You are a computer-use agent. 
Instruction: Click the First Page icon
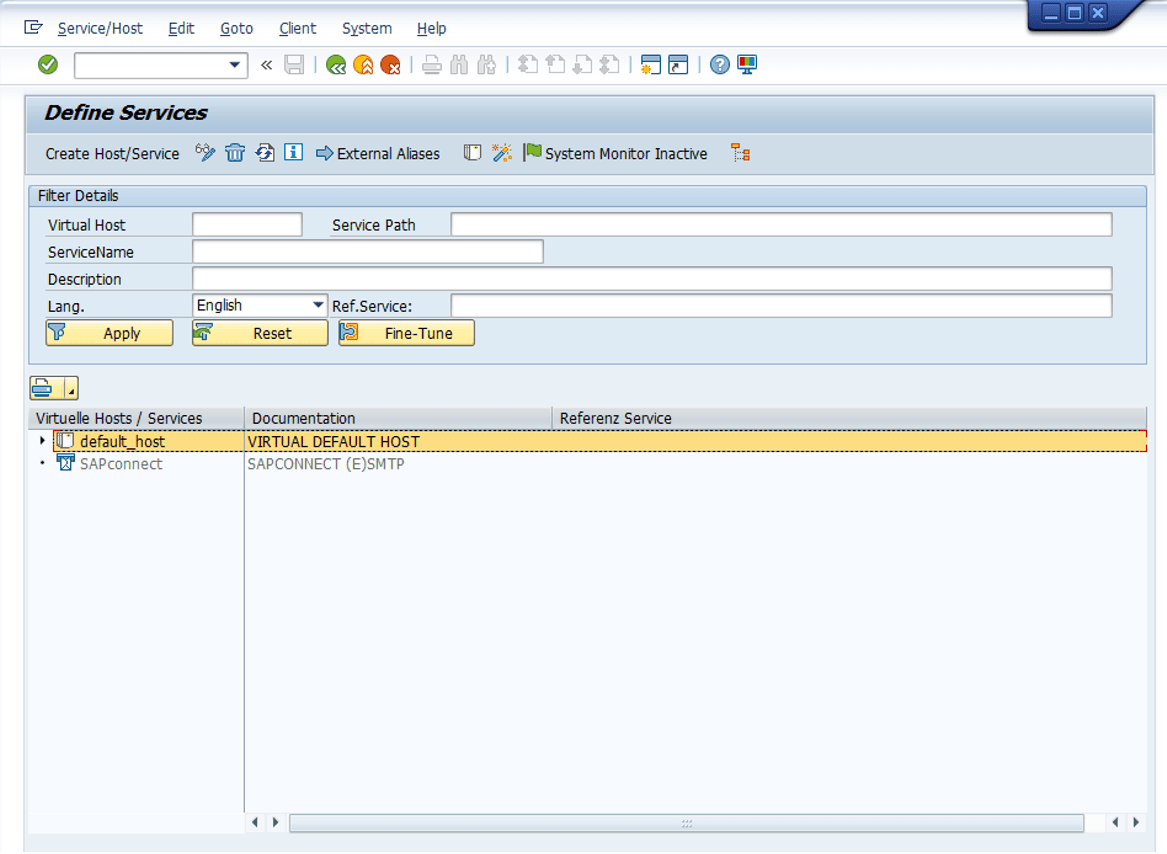point(528,65)
